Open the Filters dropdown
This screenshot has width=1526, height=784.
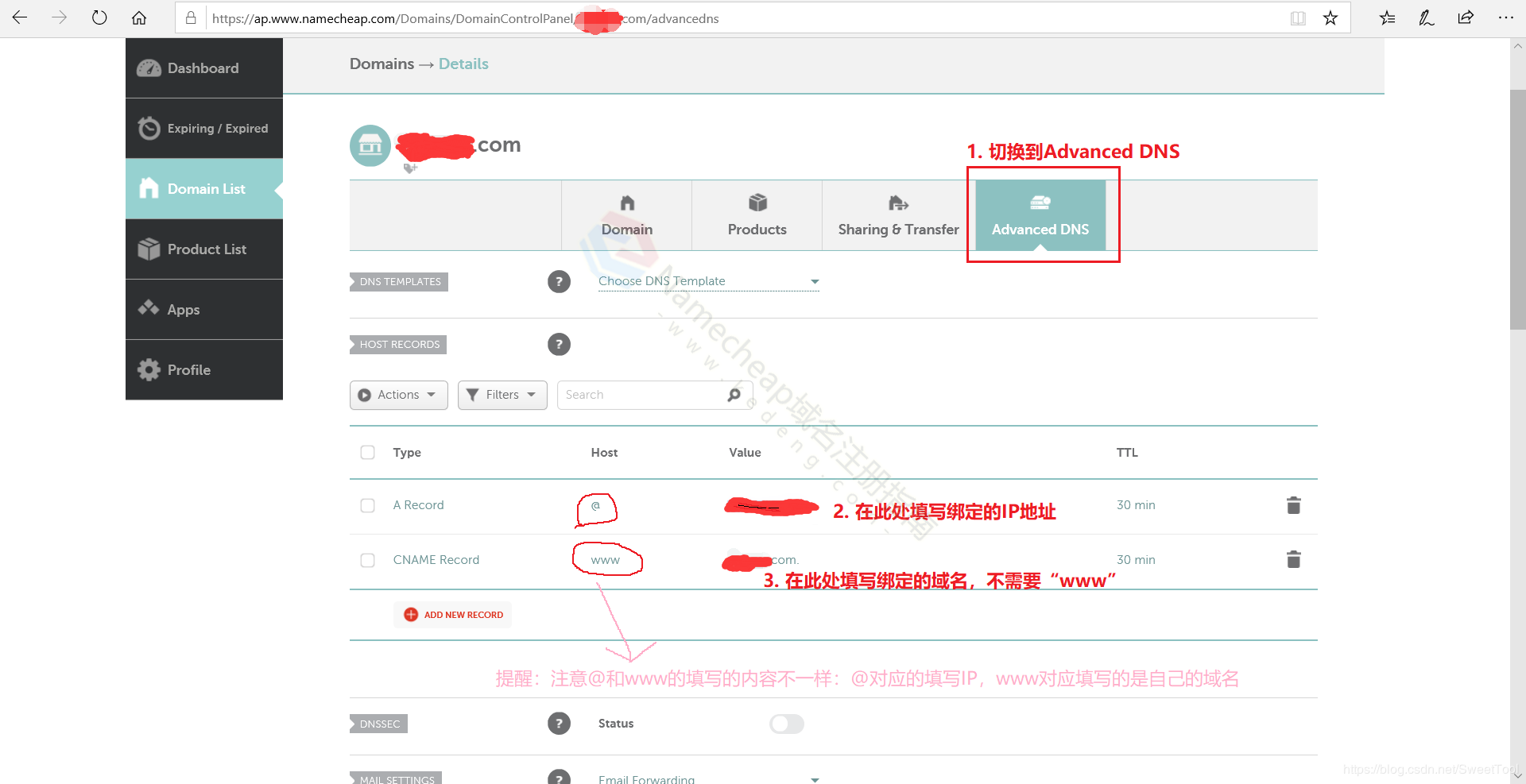502,395
